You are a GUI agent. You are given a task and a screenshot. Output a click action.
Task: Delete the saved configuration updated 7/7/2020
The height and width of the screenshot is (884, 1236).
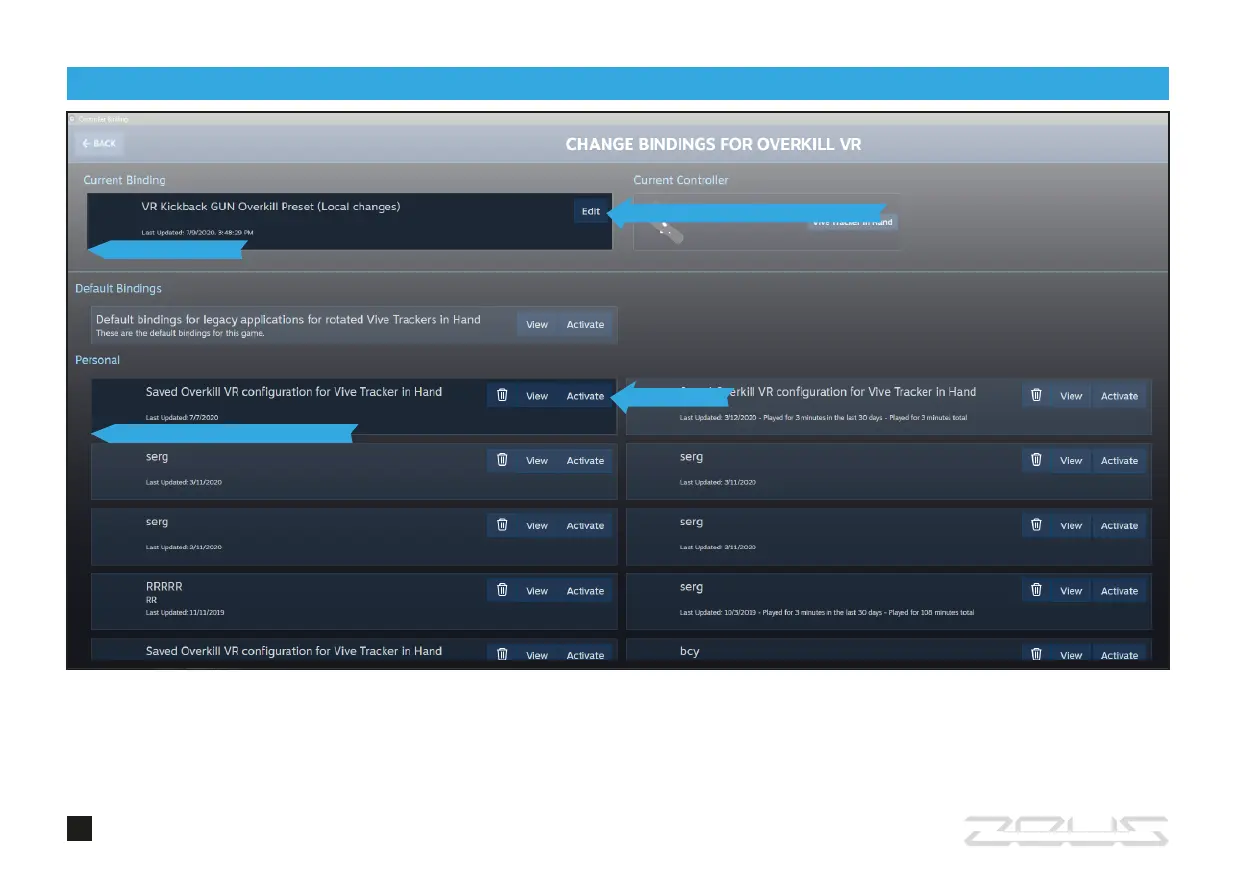pos(503,395)
